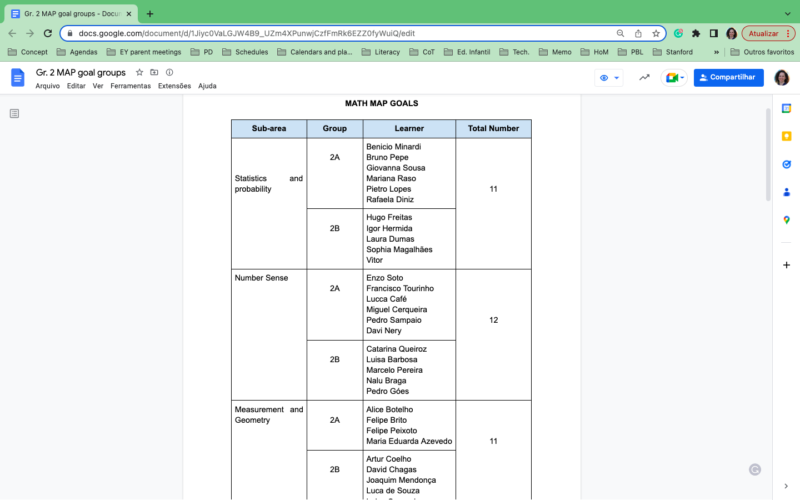Click the Compartilhar share button
The width and height of the screenshot is (800, 500).
tap(729, 78)
